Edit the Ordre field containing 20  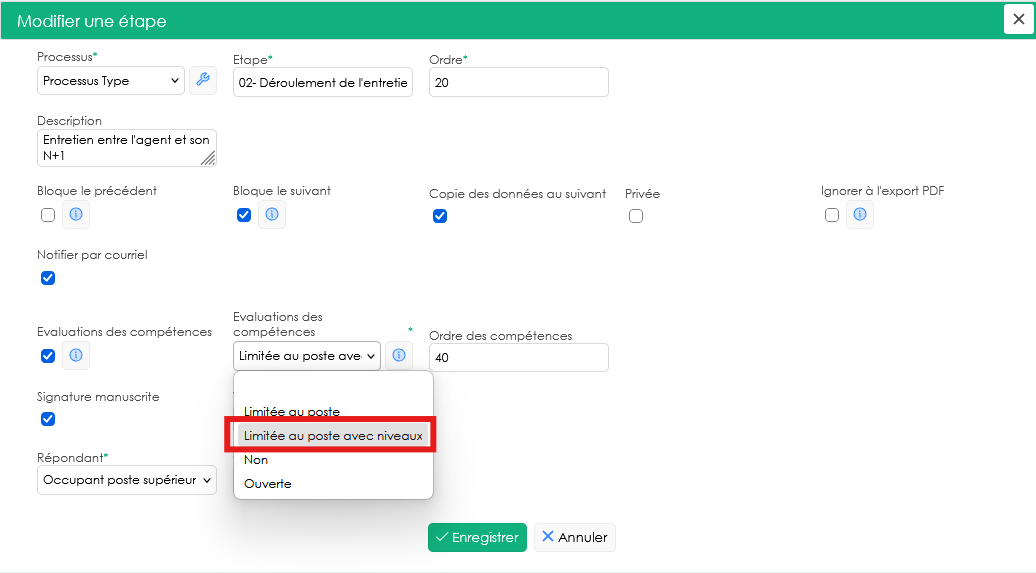click(519, 83)
